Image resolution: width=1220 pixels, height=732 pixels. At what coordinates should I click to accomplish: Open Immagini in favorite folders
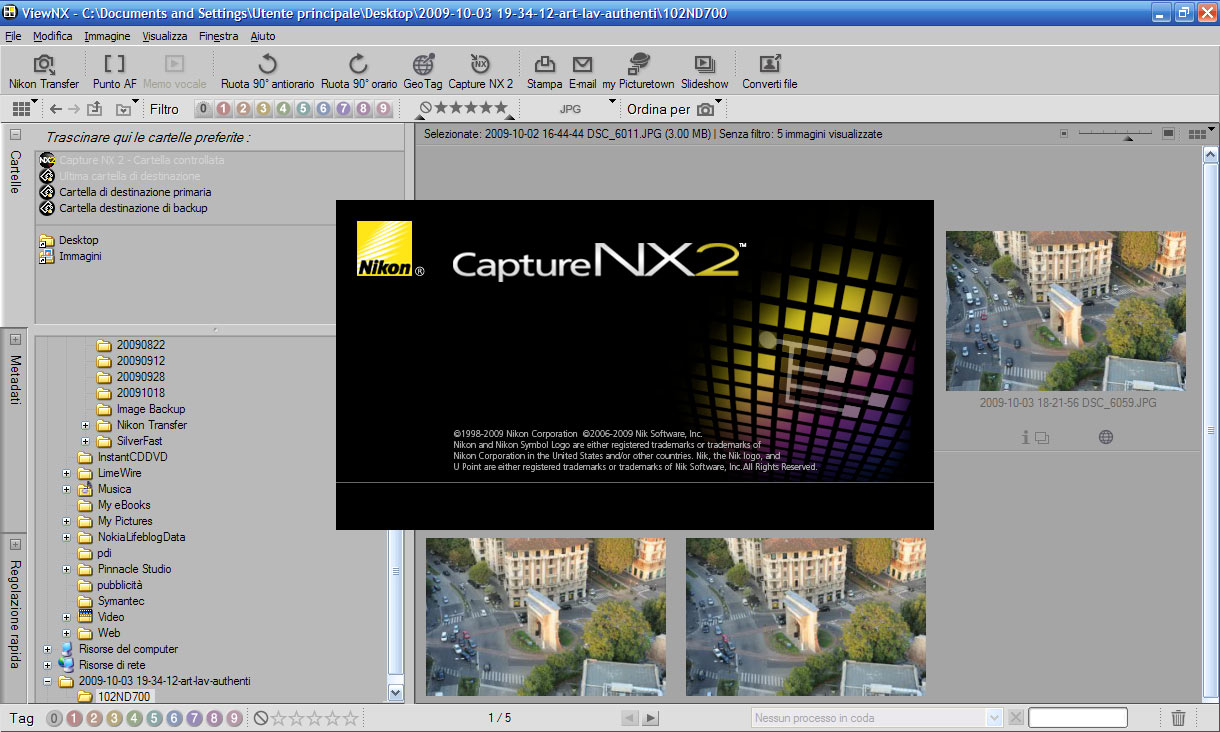pyautogui.click(x=80, y=256)
